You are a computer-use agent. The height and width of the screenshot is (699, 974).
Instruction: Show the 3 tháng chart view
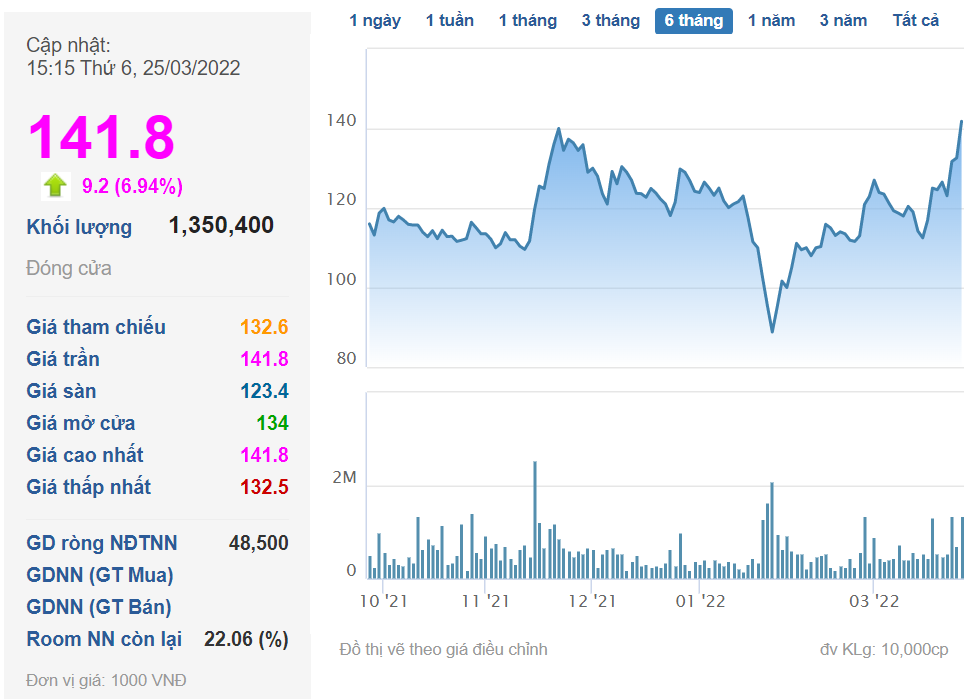click(x=610, y=21)
